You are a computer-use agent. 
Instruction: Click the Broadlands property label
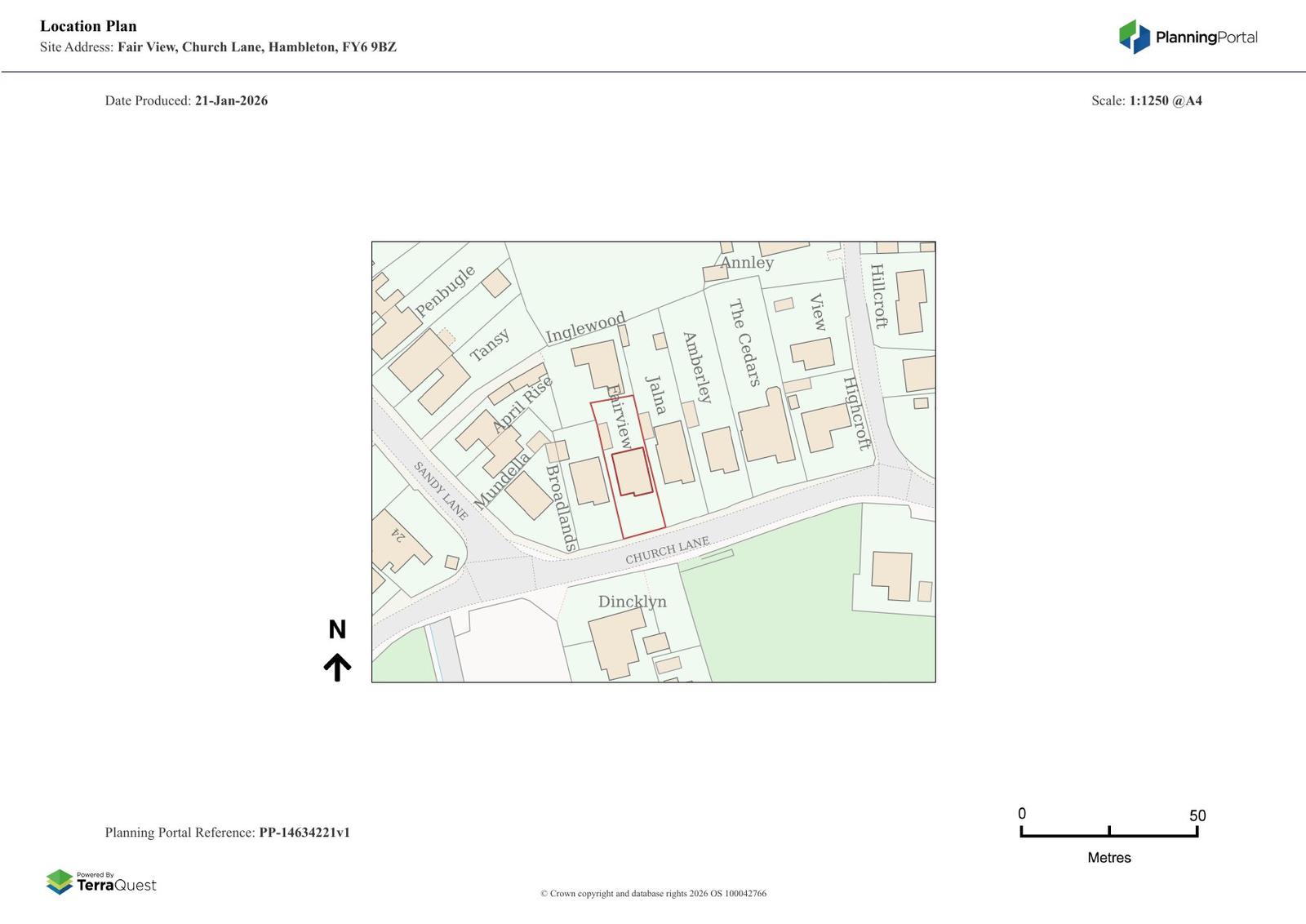pos(561,508)
